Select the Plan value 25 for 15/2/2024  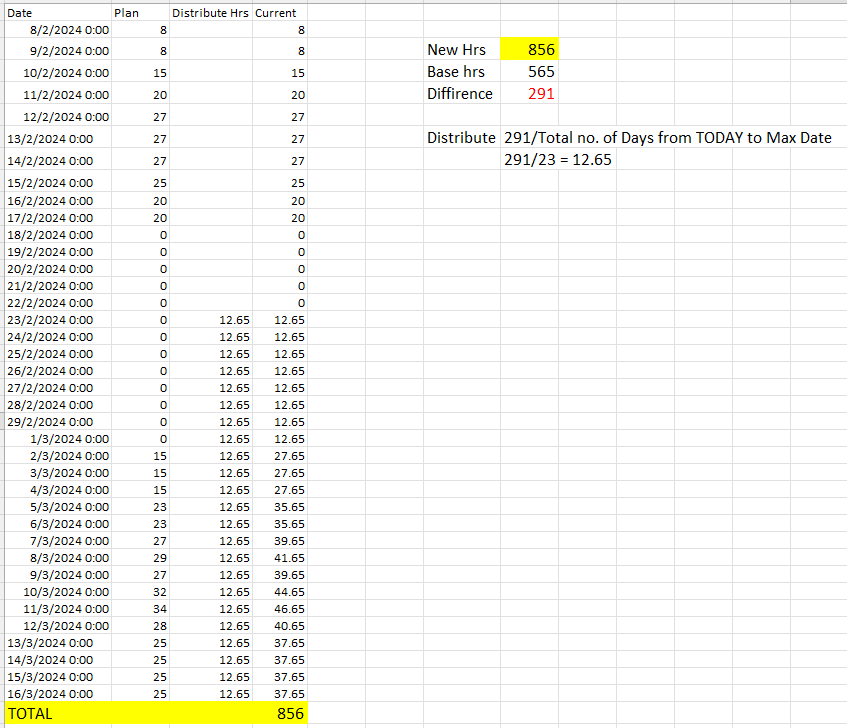[140, 183]
